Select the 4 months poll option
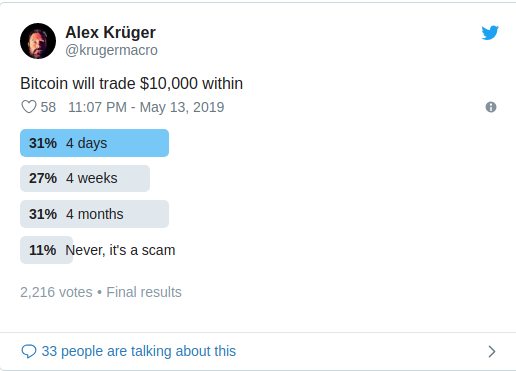Screen dimensions: 516x371 94,214
